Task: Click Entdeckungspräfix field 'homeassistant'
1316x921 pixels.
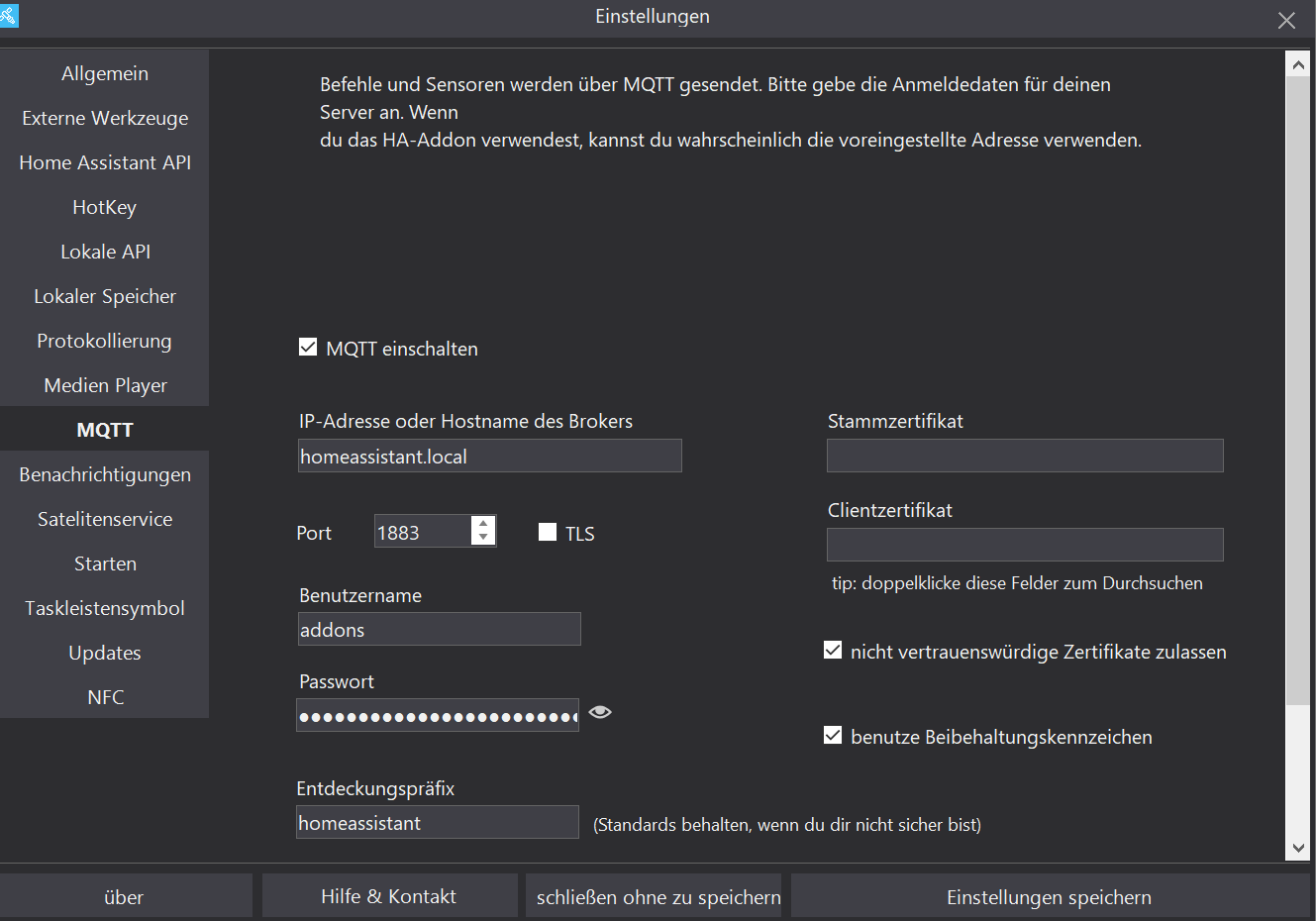Action: click(438, 822)
